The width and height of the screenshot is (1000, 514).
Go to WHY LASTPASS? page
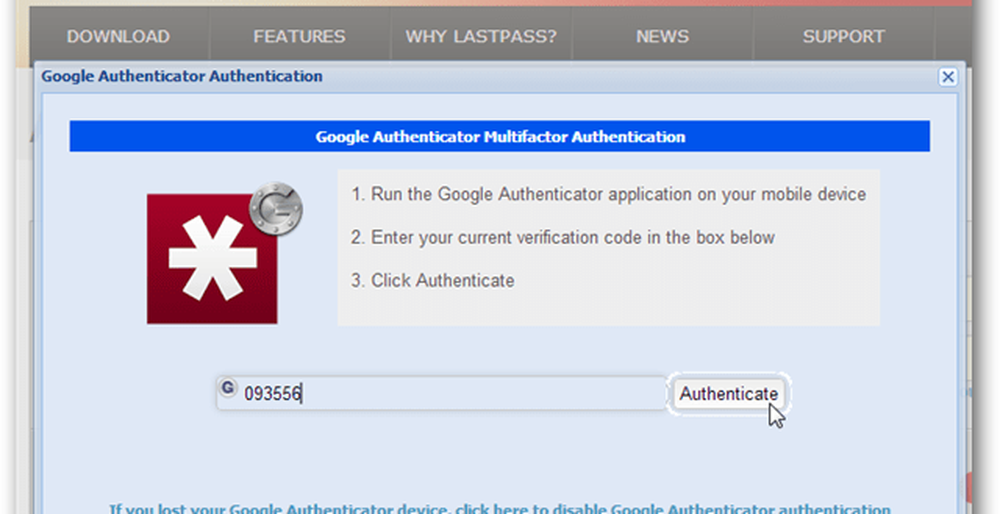point(481,36)
